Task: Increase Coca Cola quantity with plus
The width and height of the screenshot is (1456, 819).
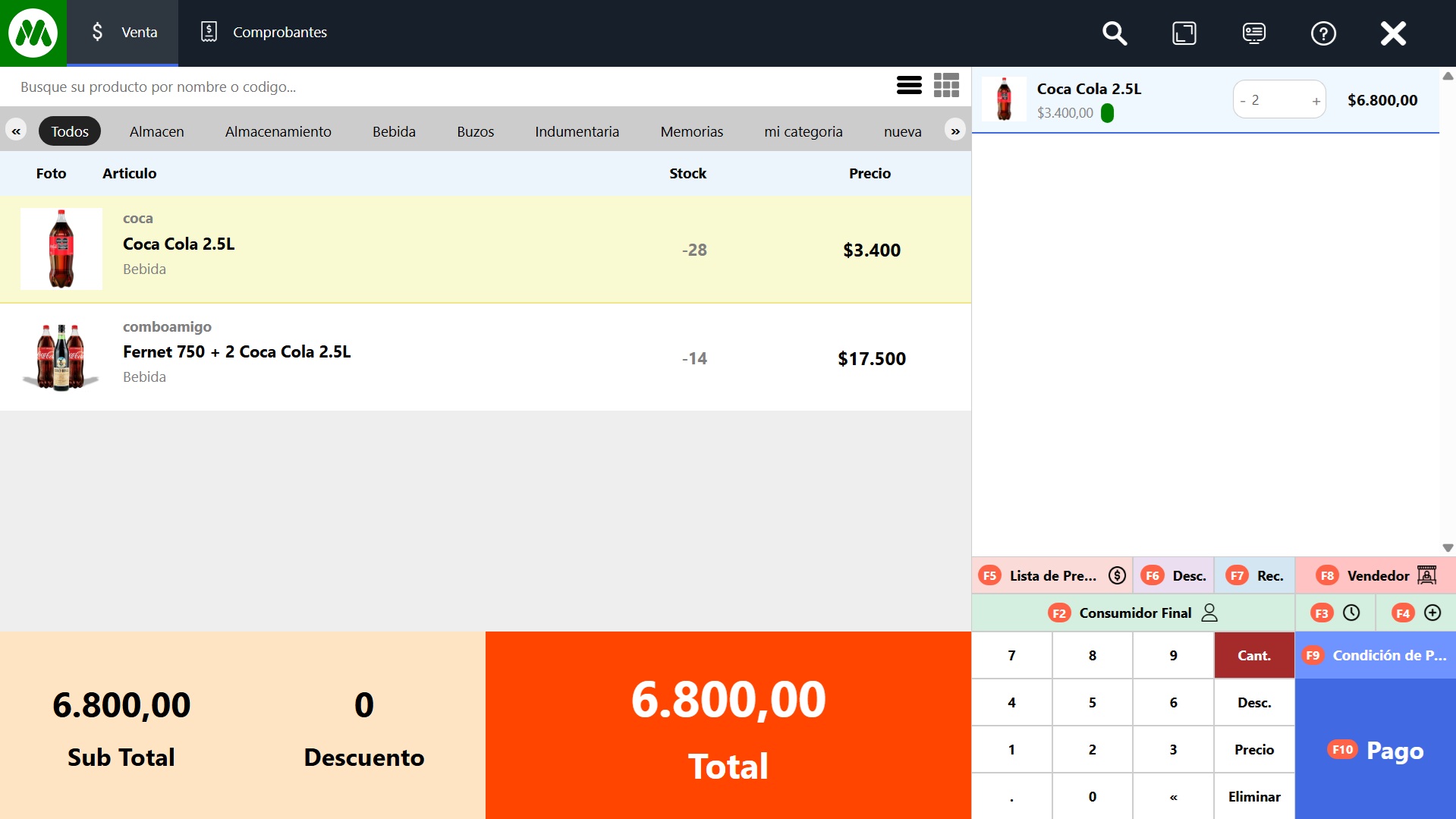Action: 1316,101
